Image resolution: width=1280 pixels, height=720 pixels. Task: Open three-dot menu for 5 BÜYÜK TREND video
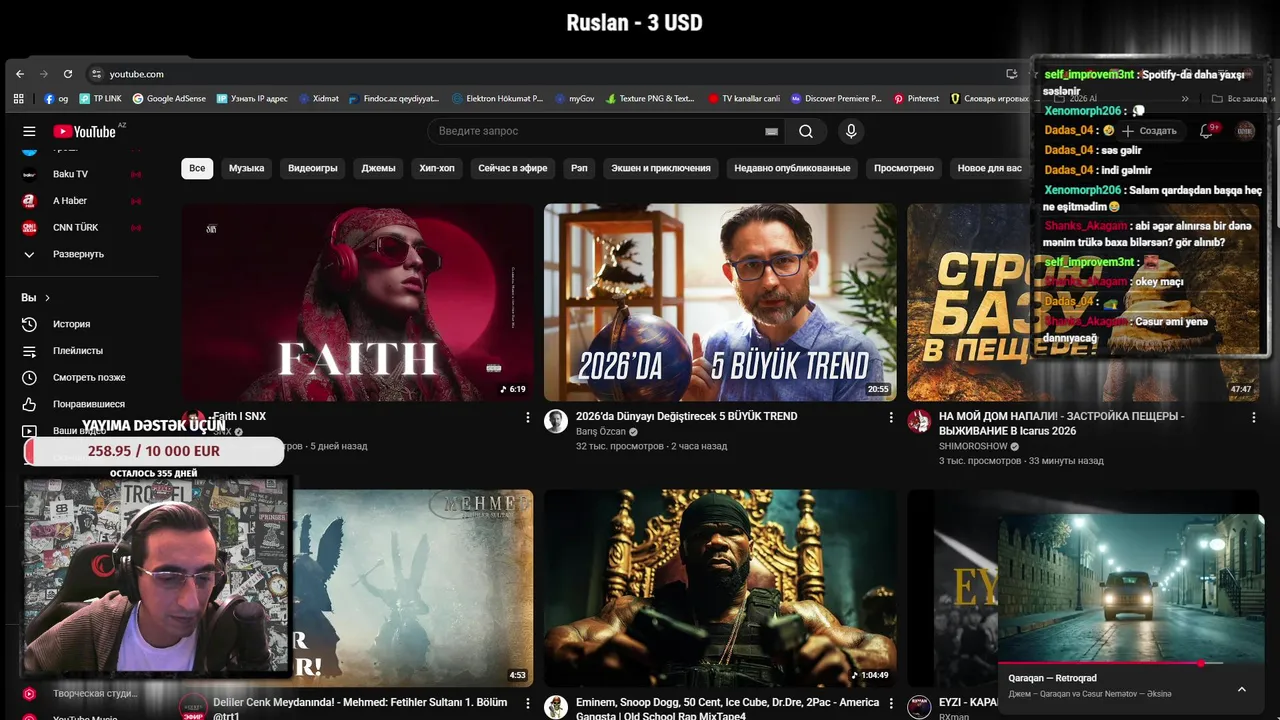pyautogui.click(x=891, y=418)
